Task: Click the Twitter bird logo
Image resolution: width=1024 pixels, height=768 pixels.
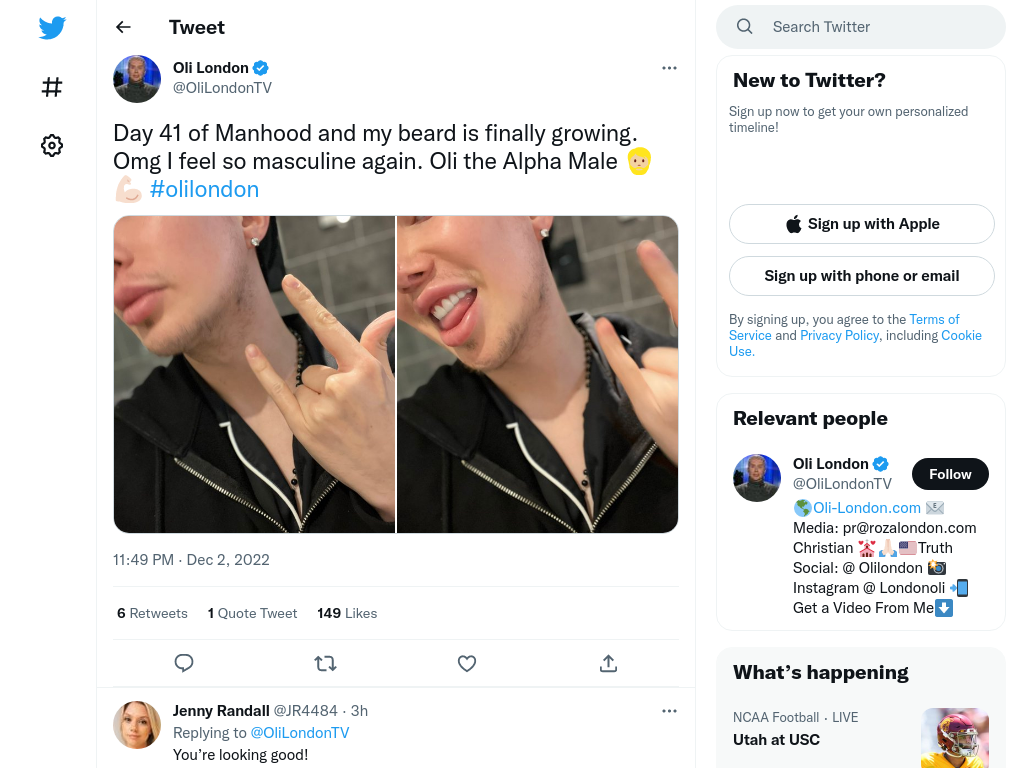Action: (52, 27)
